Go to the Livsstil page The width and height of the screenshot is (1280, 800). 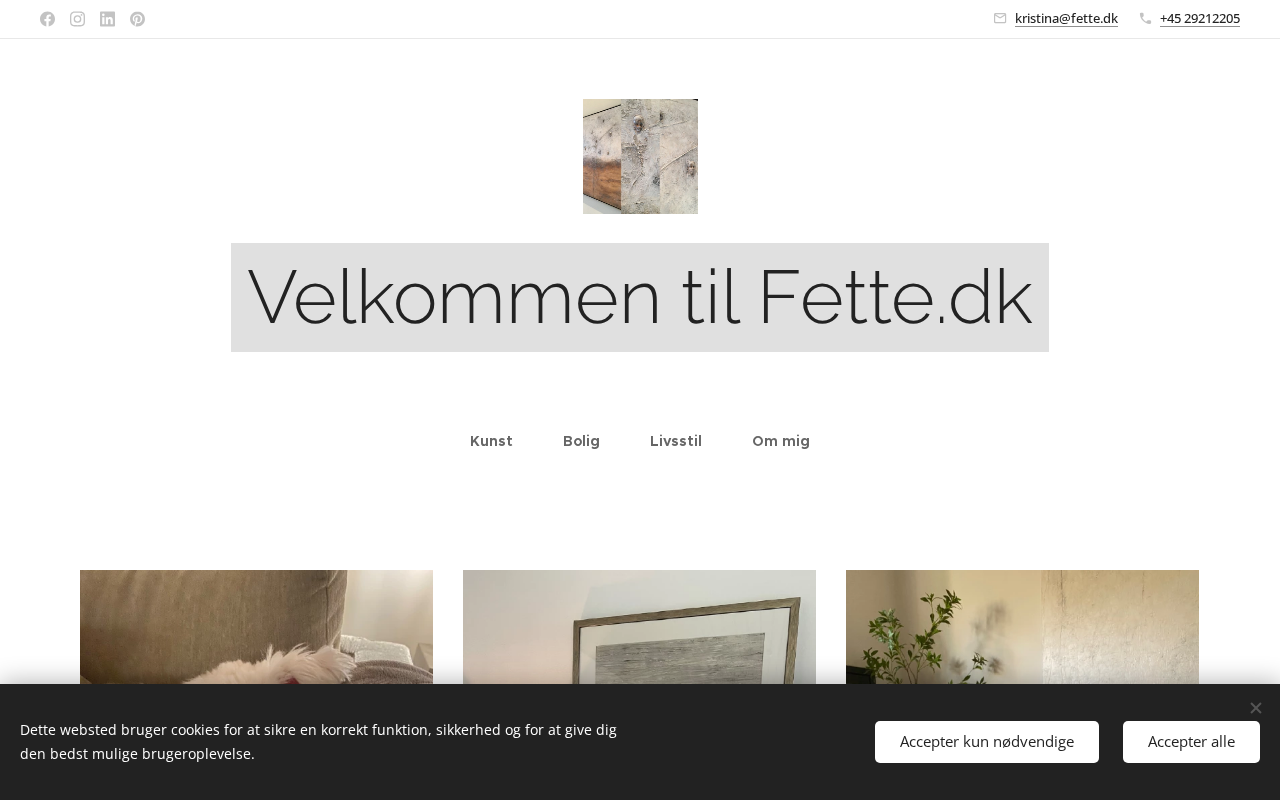676,441
